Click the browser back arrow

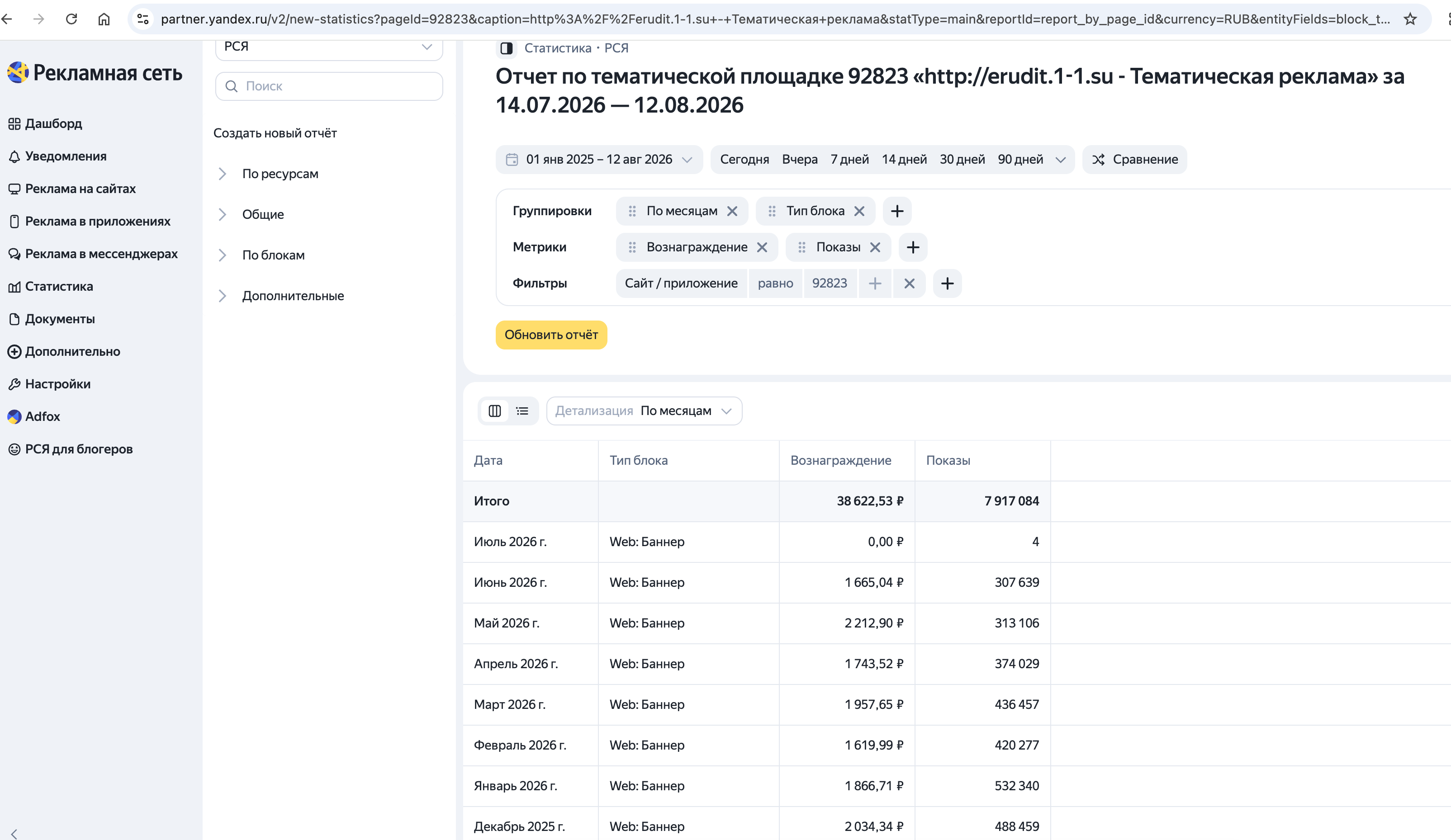[7, 19]
